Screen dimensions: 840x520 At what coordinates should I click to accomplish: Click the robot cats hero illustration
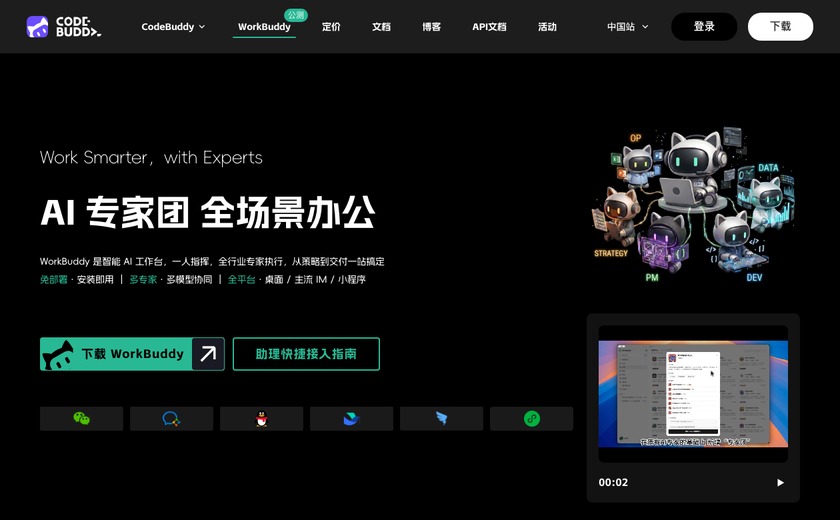pyautogui.click(x=693, y=205)
